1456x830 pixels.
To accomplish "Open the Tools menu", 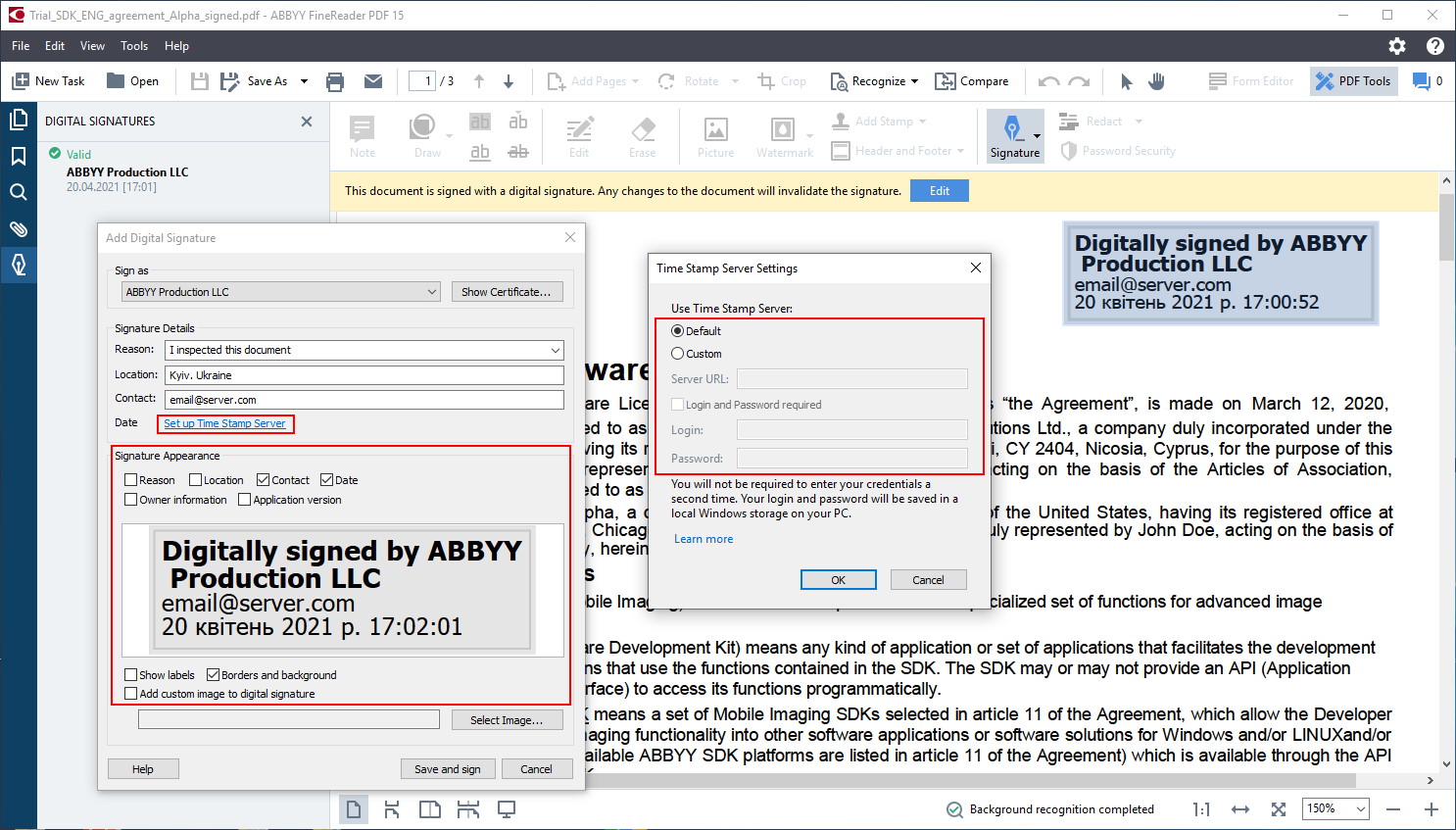I will (134, 46).
